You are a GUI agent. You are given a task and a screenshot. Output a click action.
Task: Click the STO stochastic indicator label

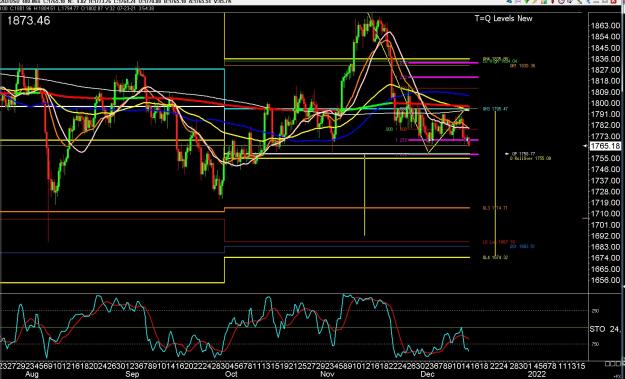click(x=597, y=329)
